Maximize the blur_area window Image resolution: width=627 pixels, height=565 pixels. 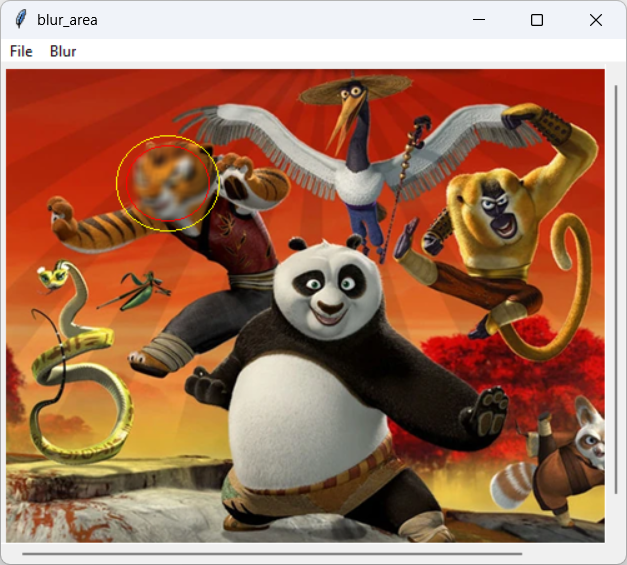pyautogui.click(x=537, y=20)
